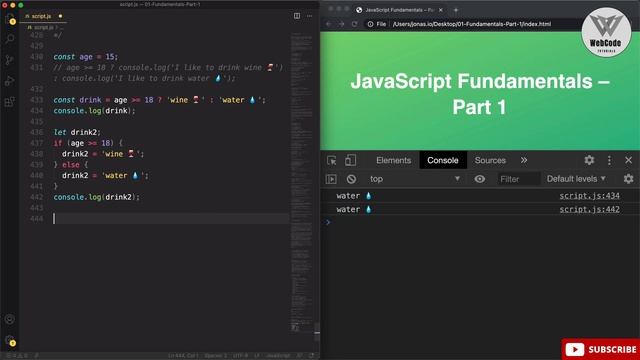Show the console sidebar
640x360 pixels.
click(331, 179)
